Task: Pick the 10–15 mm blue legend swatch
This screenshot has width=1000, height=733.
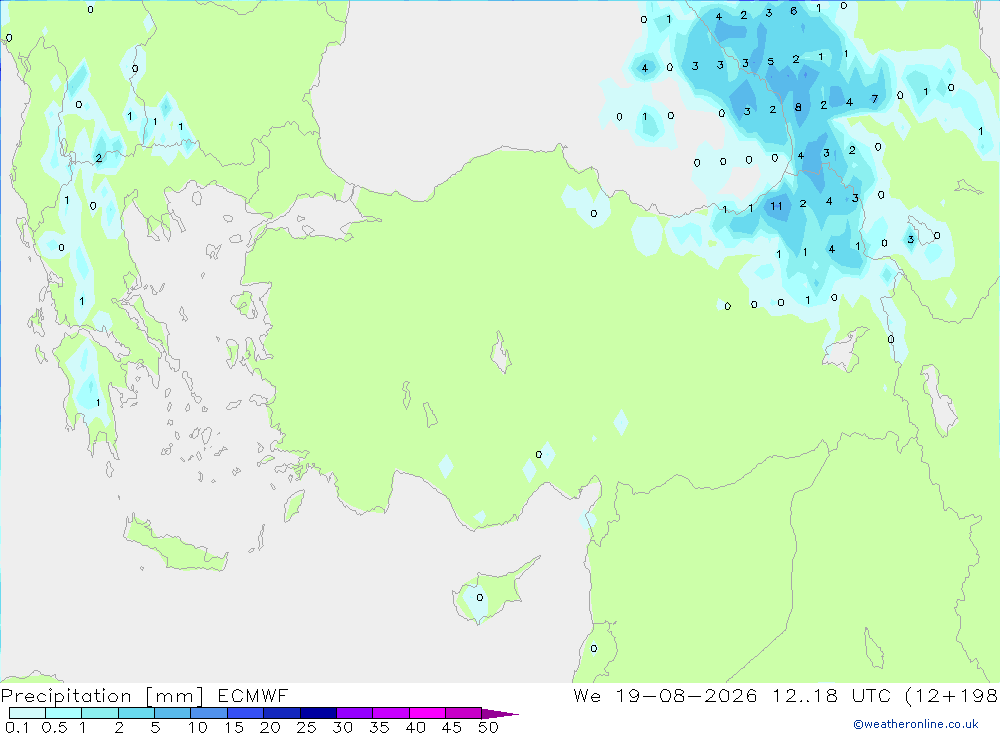Action: point(209,713)
